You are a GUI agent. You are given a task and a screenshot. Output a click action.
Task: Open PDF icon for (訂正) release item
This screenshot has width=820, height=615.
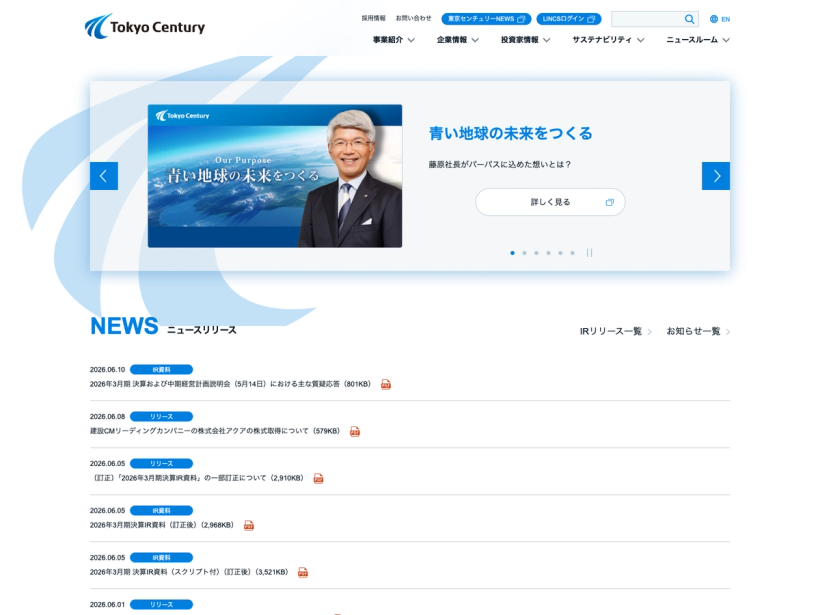tap(318, 479)
